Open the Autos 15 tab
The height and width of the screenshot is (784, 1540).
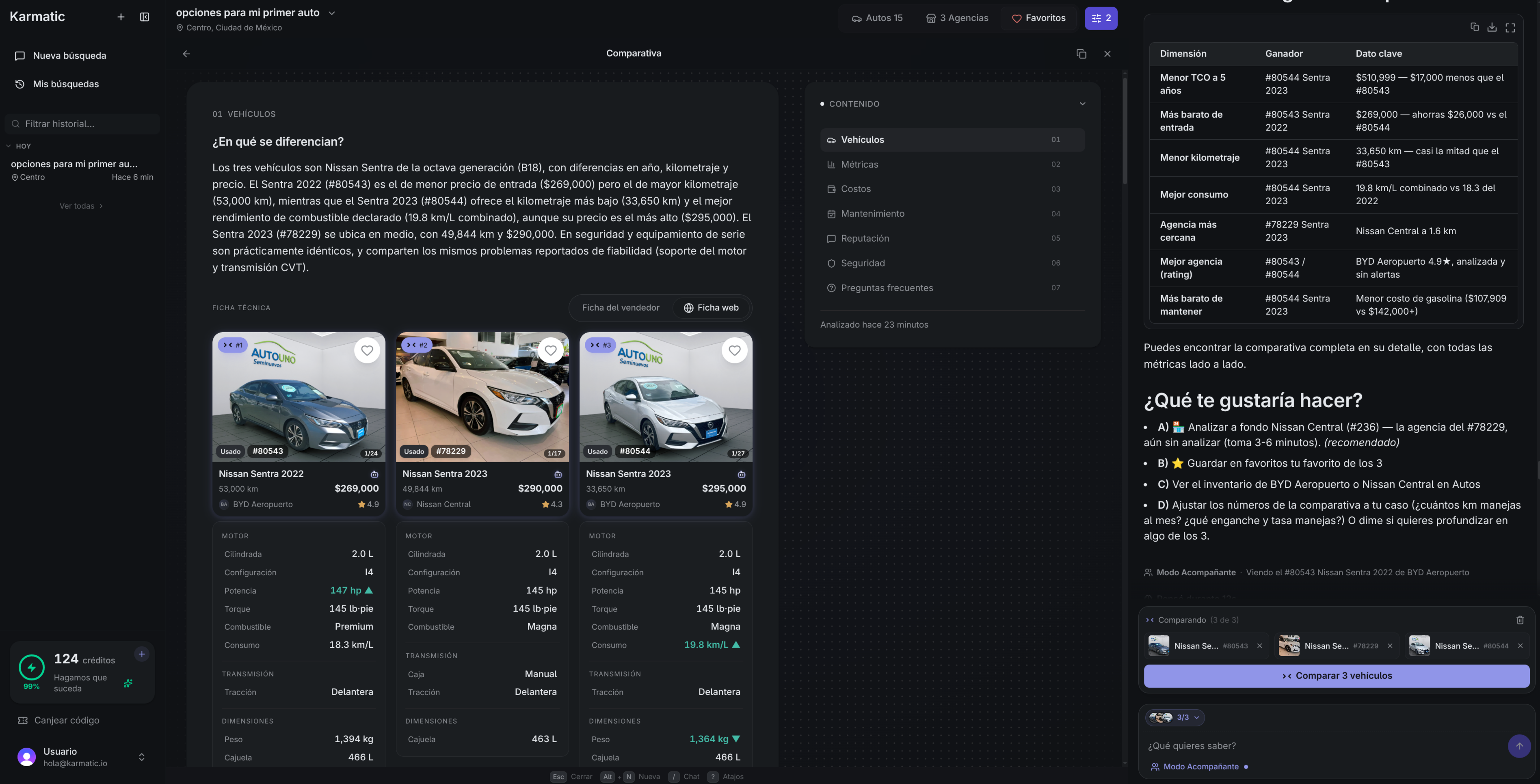[877, 18]
